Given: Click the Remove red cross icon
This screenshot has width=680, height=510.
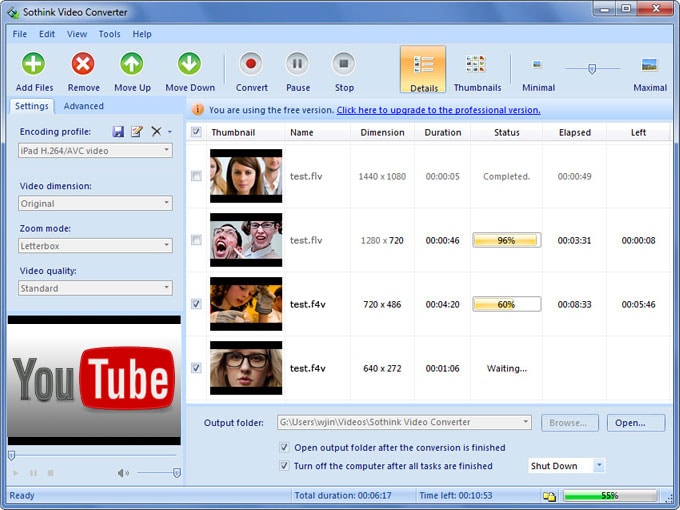Looking at the screenshot, I should (83, 64).
